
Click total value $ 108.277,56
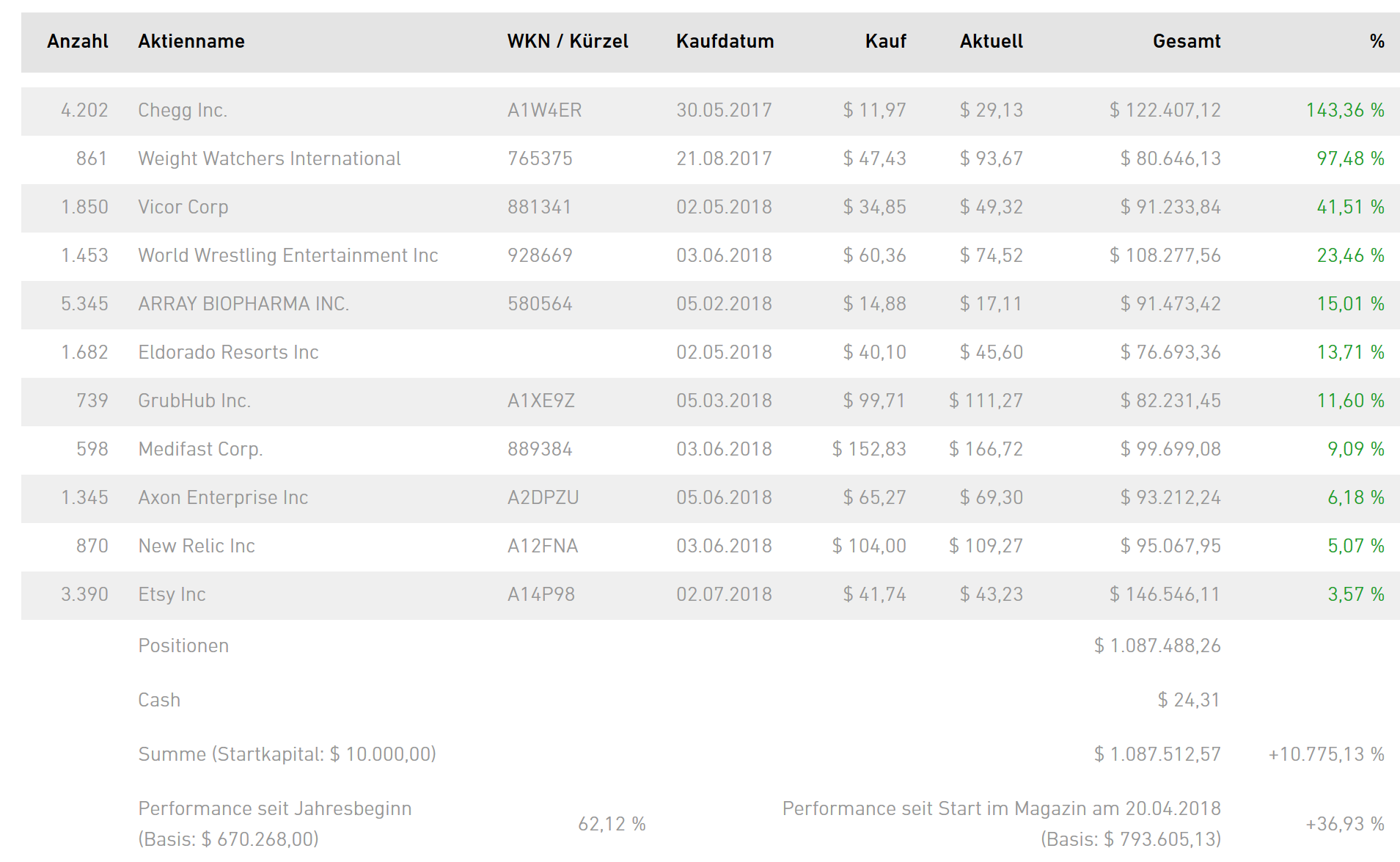point(1165,255)
